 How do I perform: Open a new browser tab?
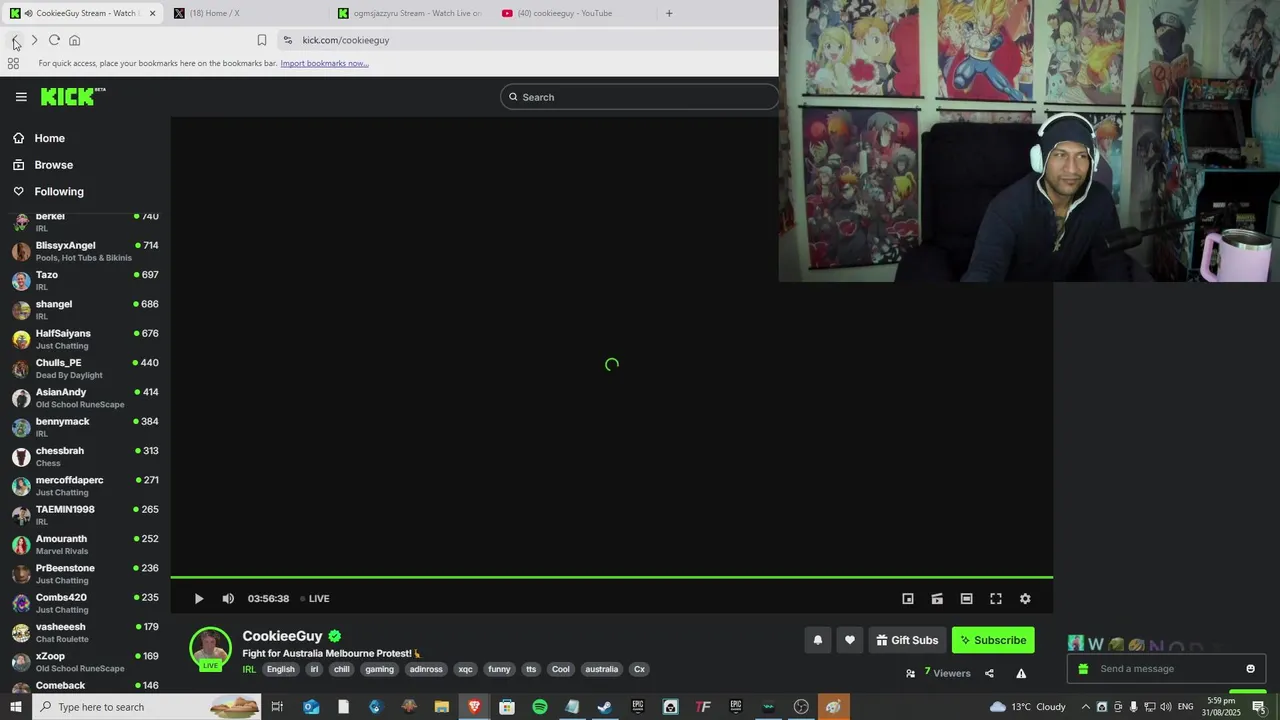669,13
